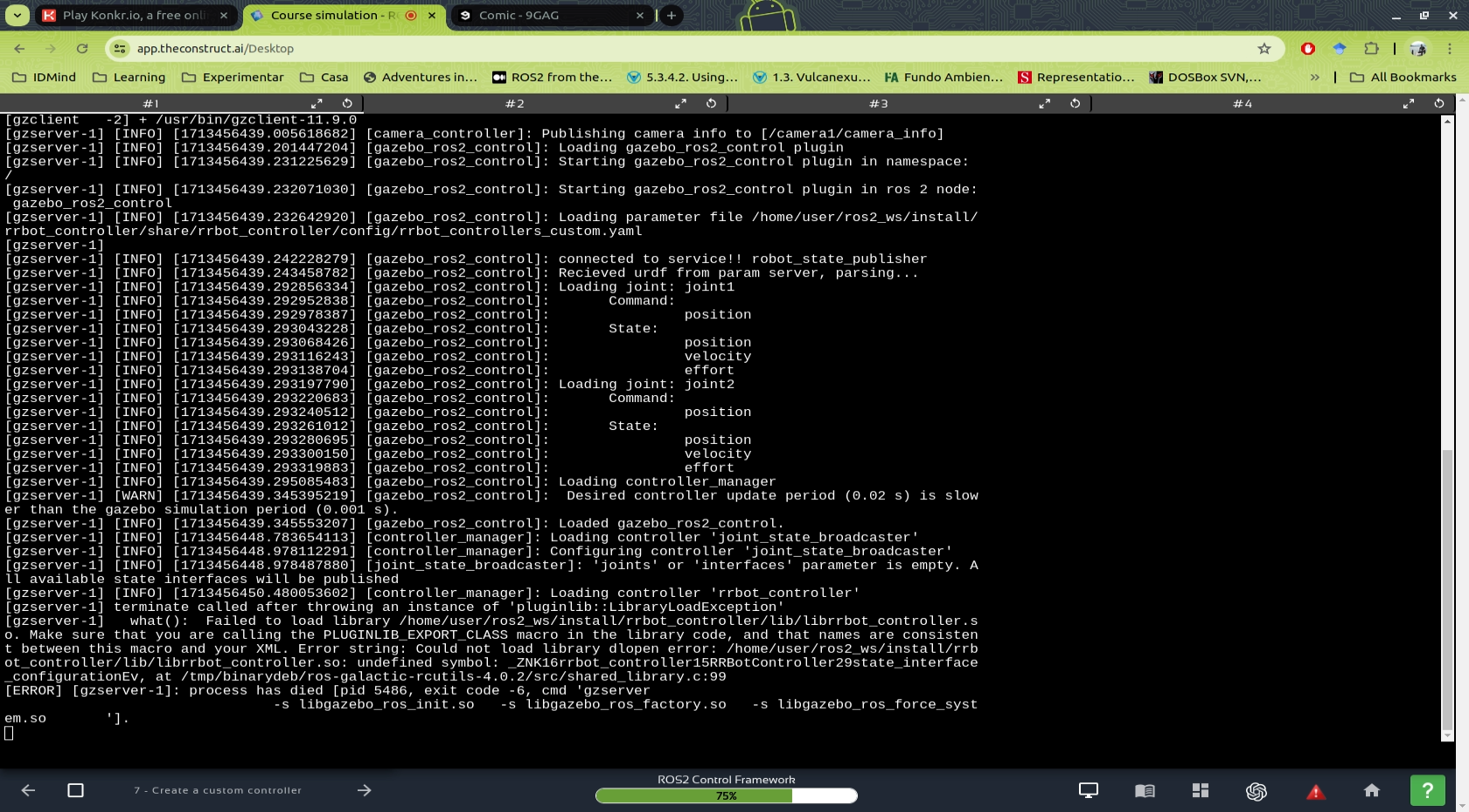Click the desktop monitor icon

click(x=1088, y=790)
